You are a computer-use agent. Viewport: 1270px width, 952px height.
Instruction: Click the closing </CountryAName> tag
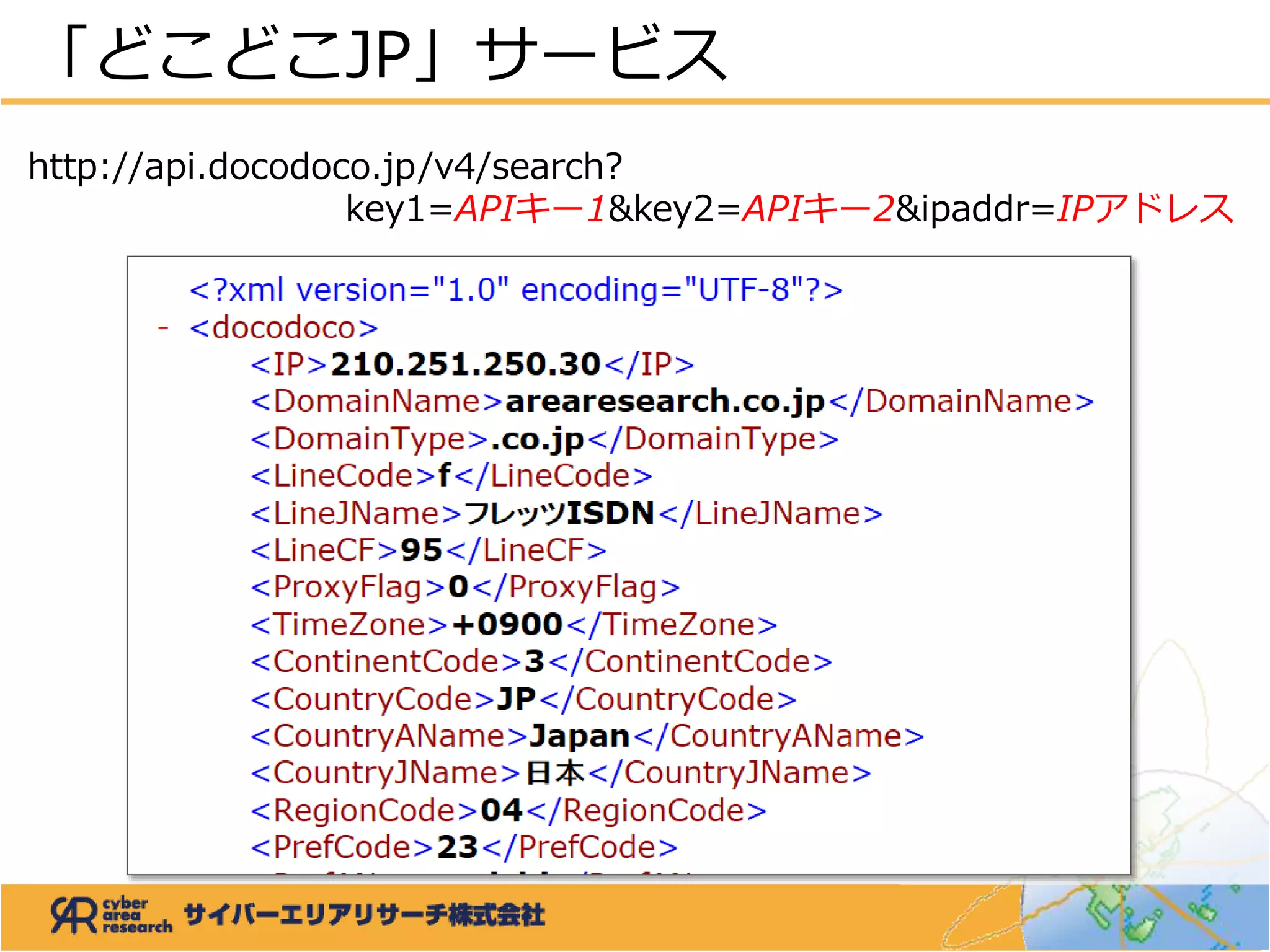pyautogui.click(x=779, y=736)
